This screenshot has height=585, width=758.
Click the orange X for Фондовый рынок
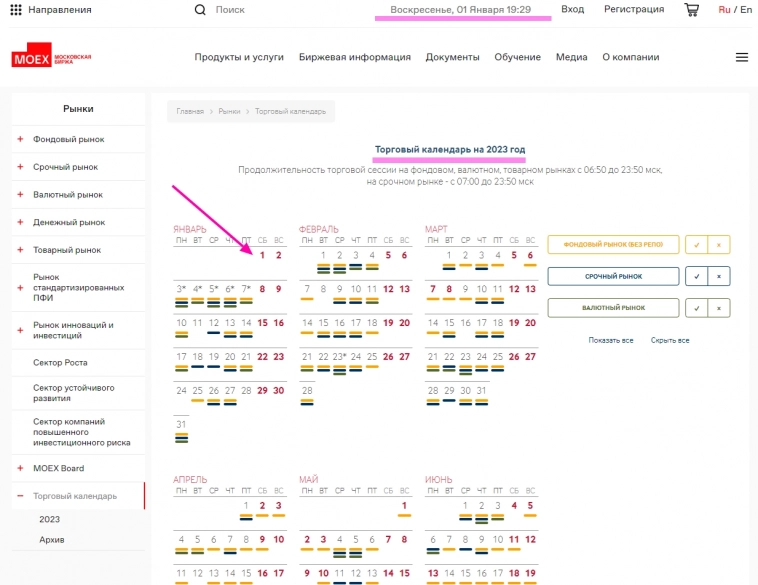[718, 245]
